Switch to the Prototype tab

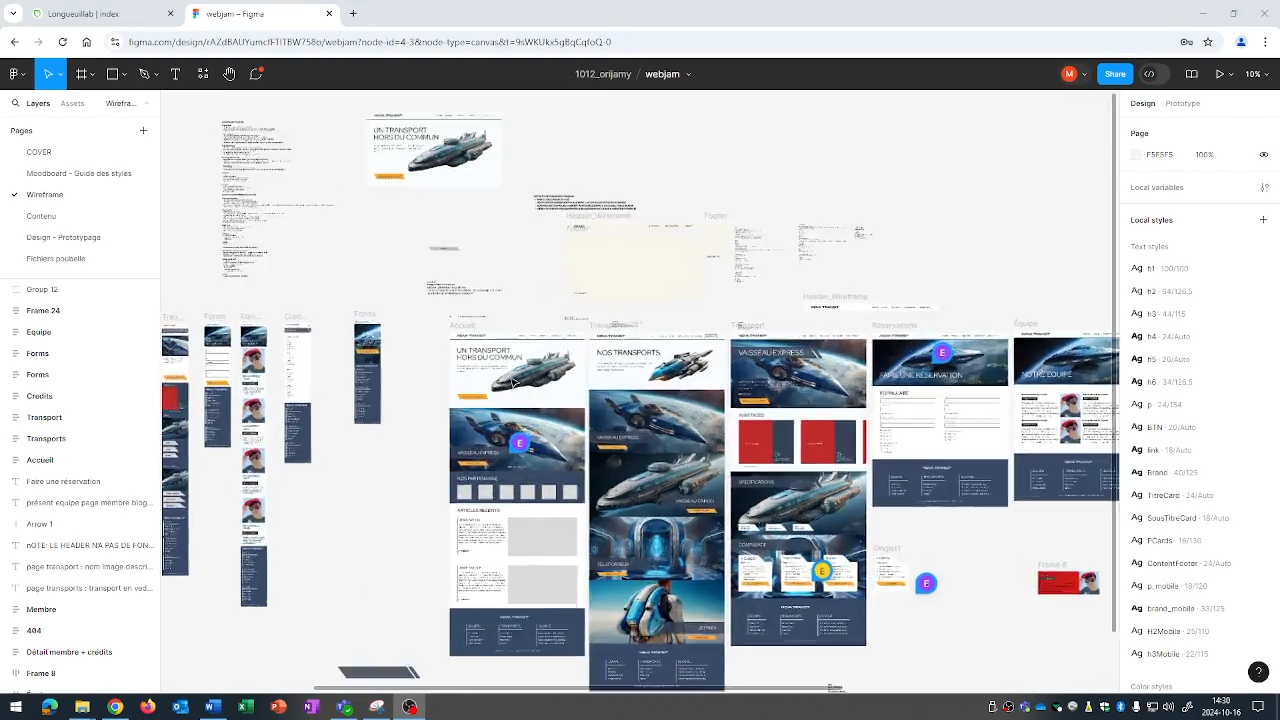click(x=1182, y=104)
